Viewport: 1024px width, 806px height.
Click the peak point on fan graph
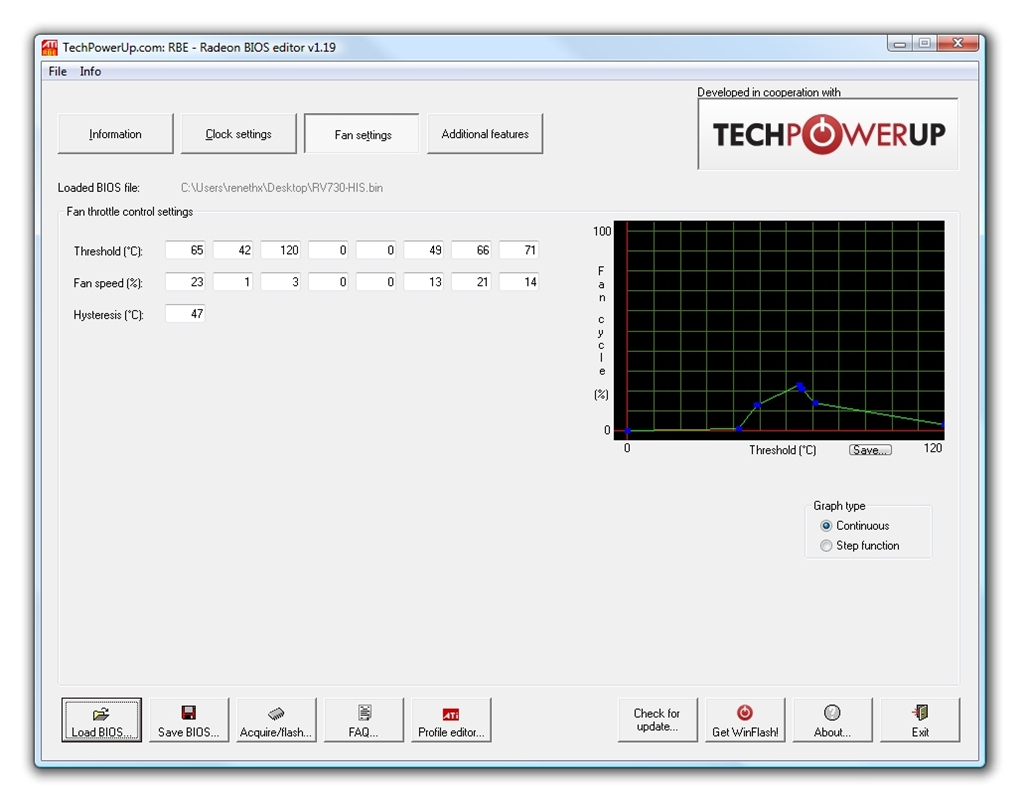[801, 387]
